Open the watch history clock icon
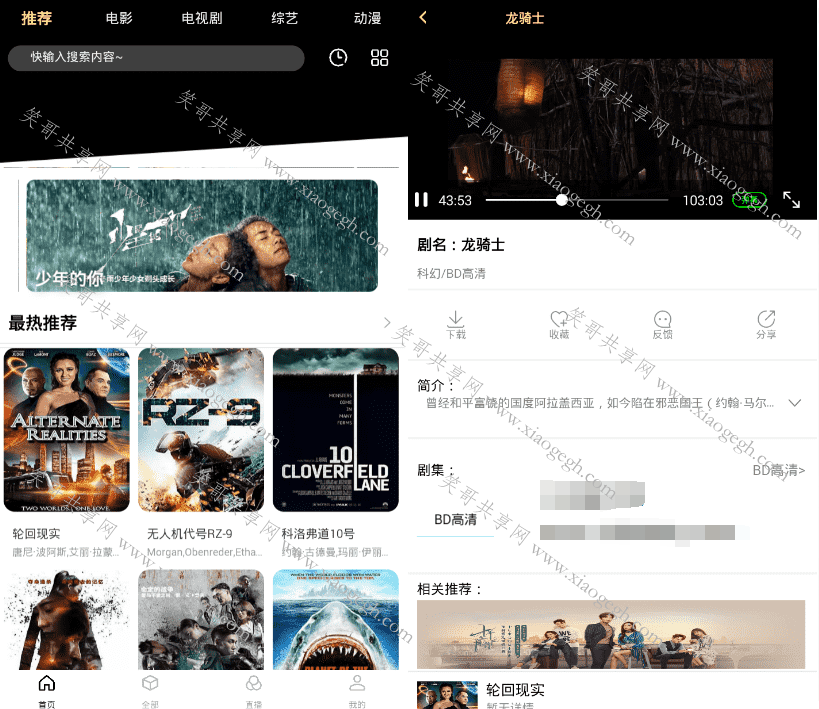The width and height of the screenshot is (819, 709). 338,57
